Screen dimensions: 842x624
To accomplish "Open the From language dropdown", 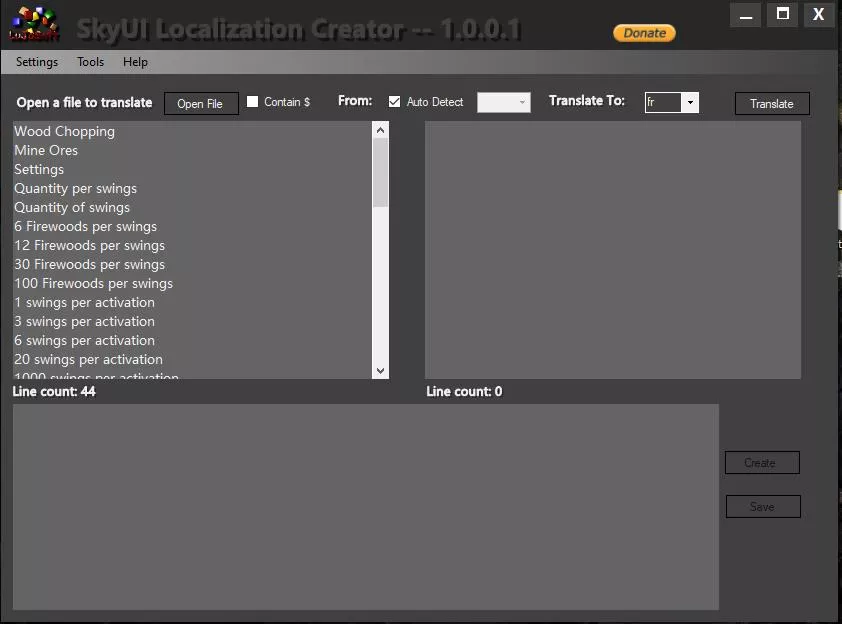I will point(504,103).
